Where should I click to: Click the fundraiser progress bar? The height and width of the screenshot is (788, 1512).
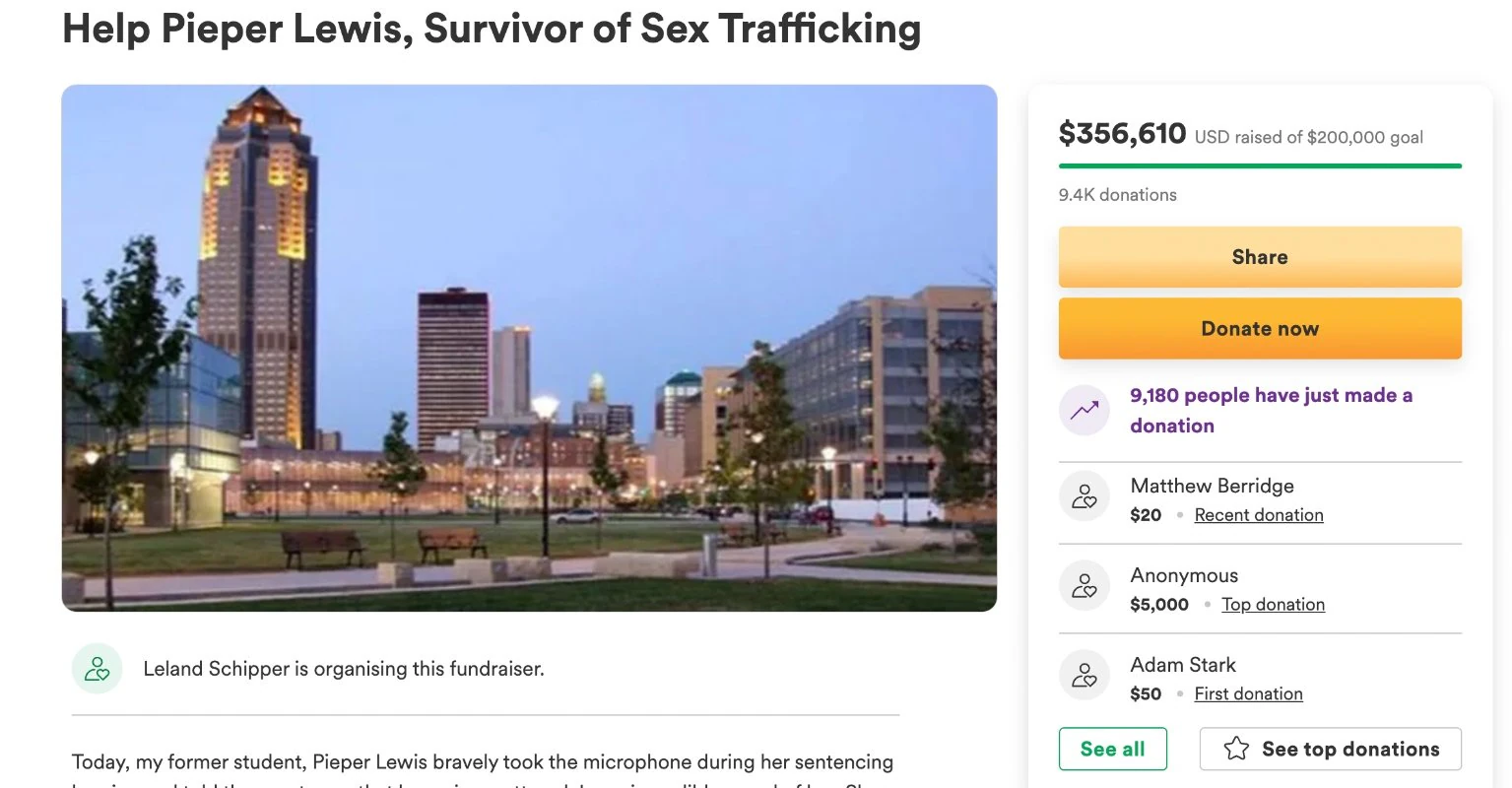1259,165
